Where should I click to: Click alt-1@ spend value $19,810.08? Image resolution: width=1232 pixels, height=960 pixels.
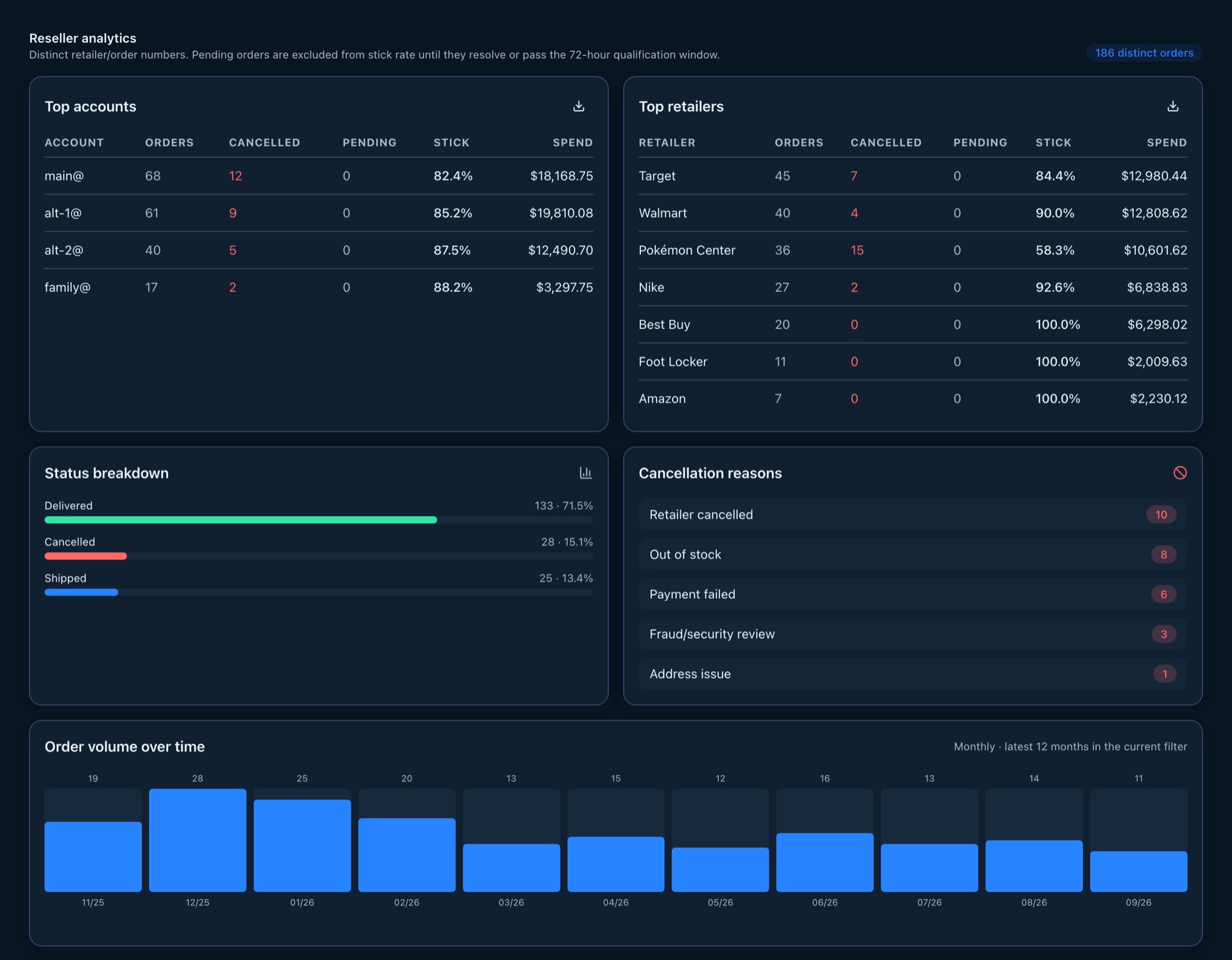tap(561, 213)
